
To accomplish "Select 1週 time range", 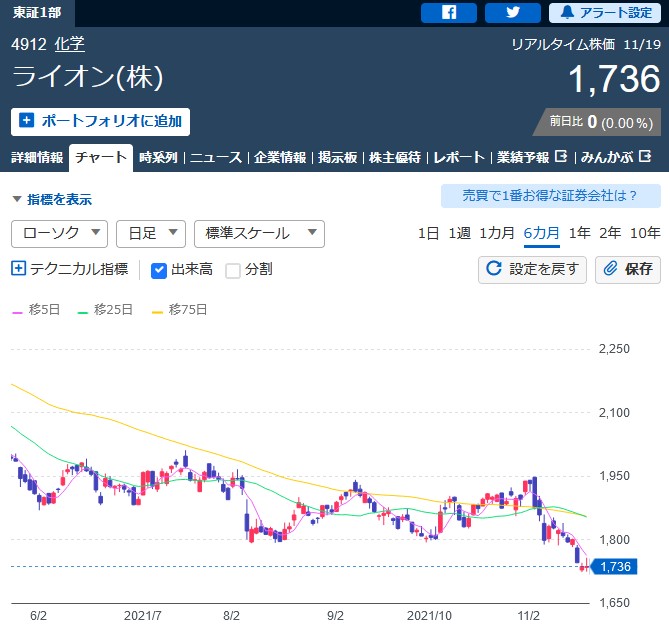I will 460,233.
